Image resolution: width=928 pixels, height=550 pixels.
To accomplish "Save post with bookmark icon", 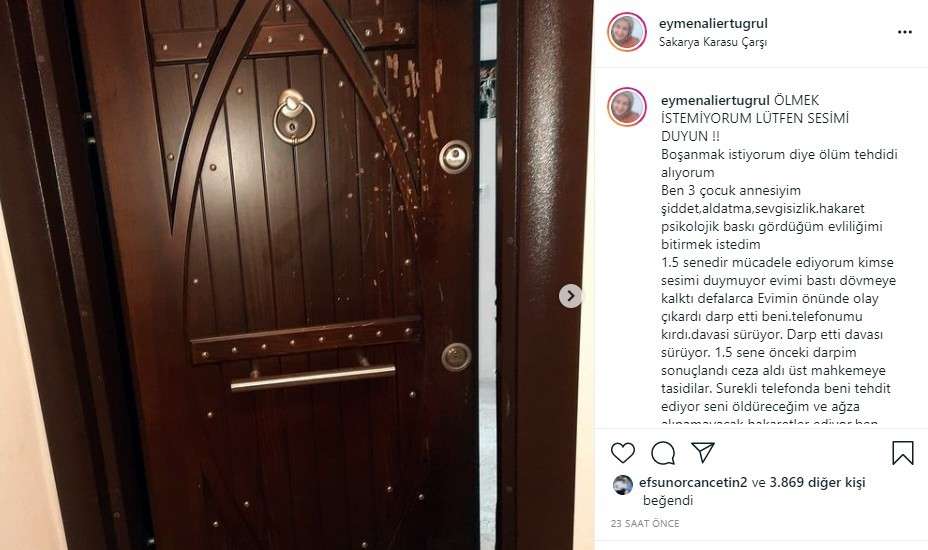I will tap(903, 453).
